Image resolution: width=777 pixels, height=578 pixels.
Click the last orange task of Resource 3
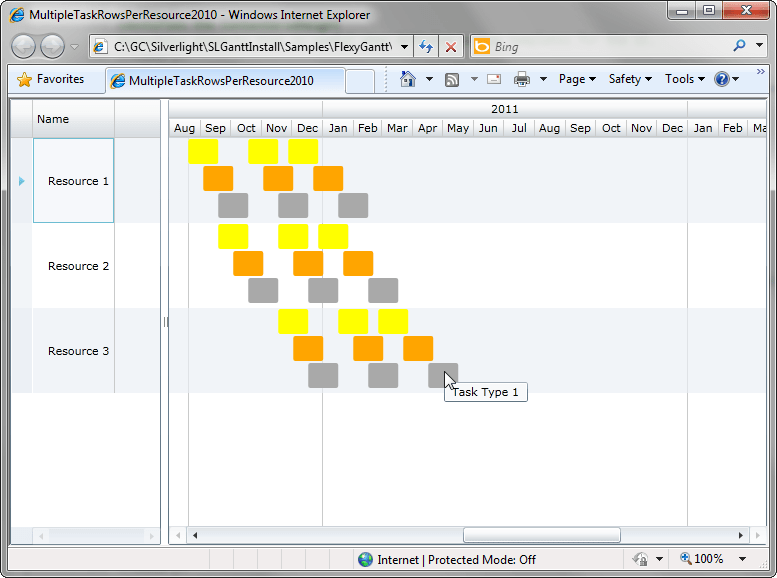(x=418, y=348)
